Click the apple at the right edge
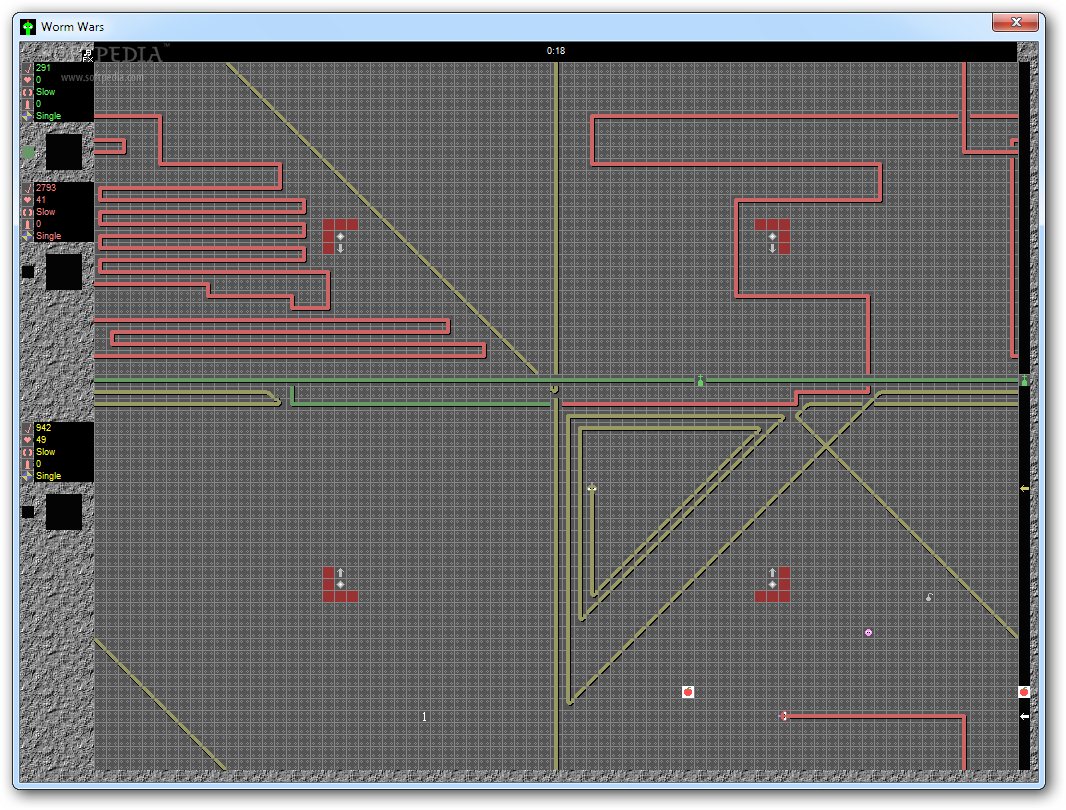Image resolution: width=1066 pixels, height=810 pixels. [1024, 692]
